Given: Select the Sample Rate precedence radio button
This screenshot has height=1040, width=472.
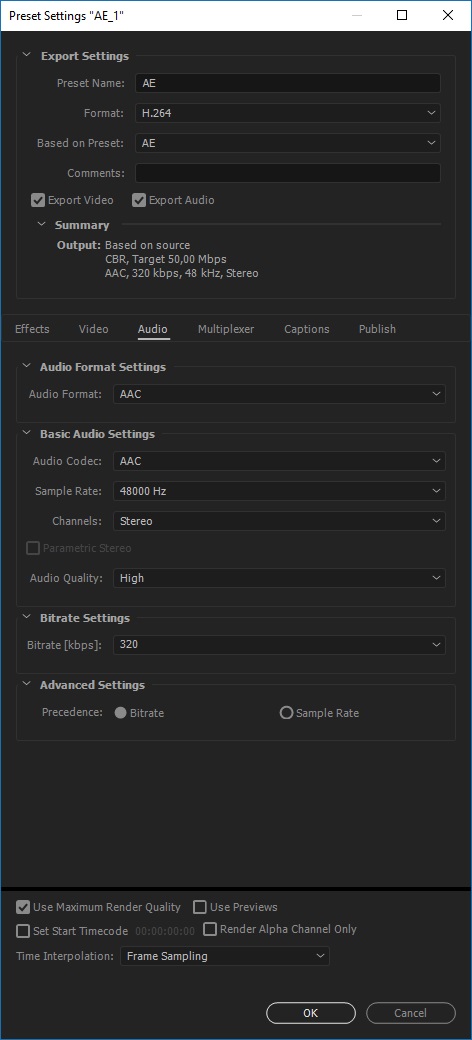Looking at the screenshot, I should tap(286, 713).
